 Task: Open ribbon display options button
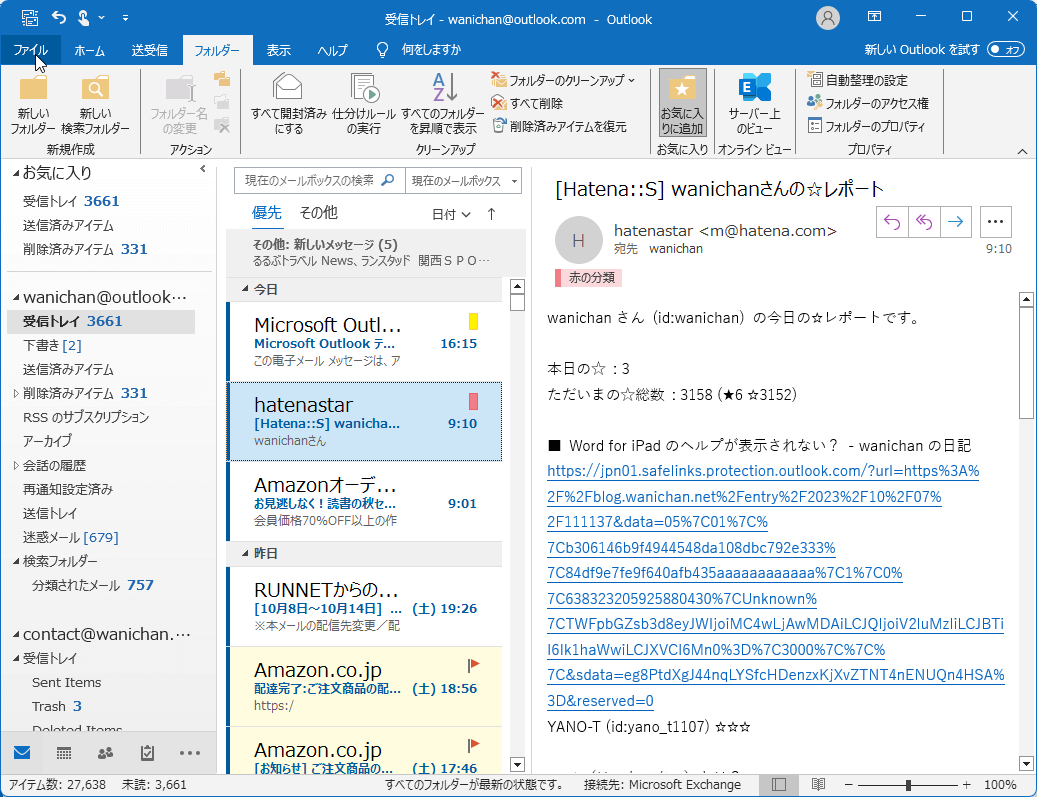pyautogui.click(x=874, y=17)
